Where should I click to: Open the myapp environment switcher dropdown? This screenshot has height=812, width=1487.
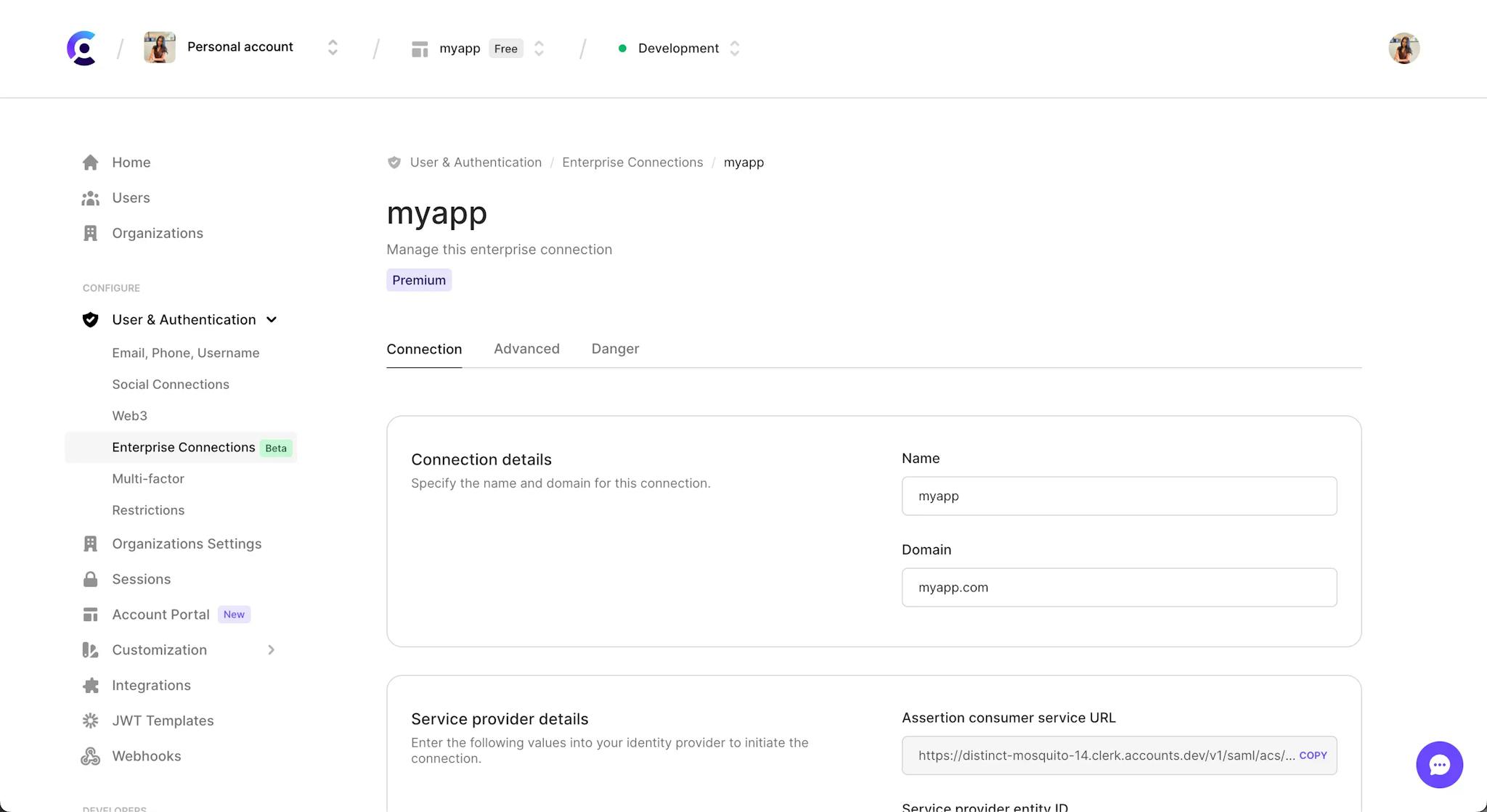(x=538, y=48)
